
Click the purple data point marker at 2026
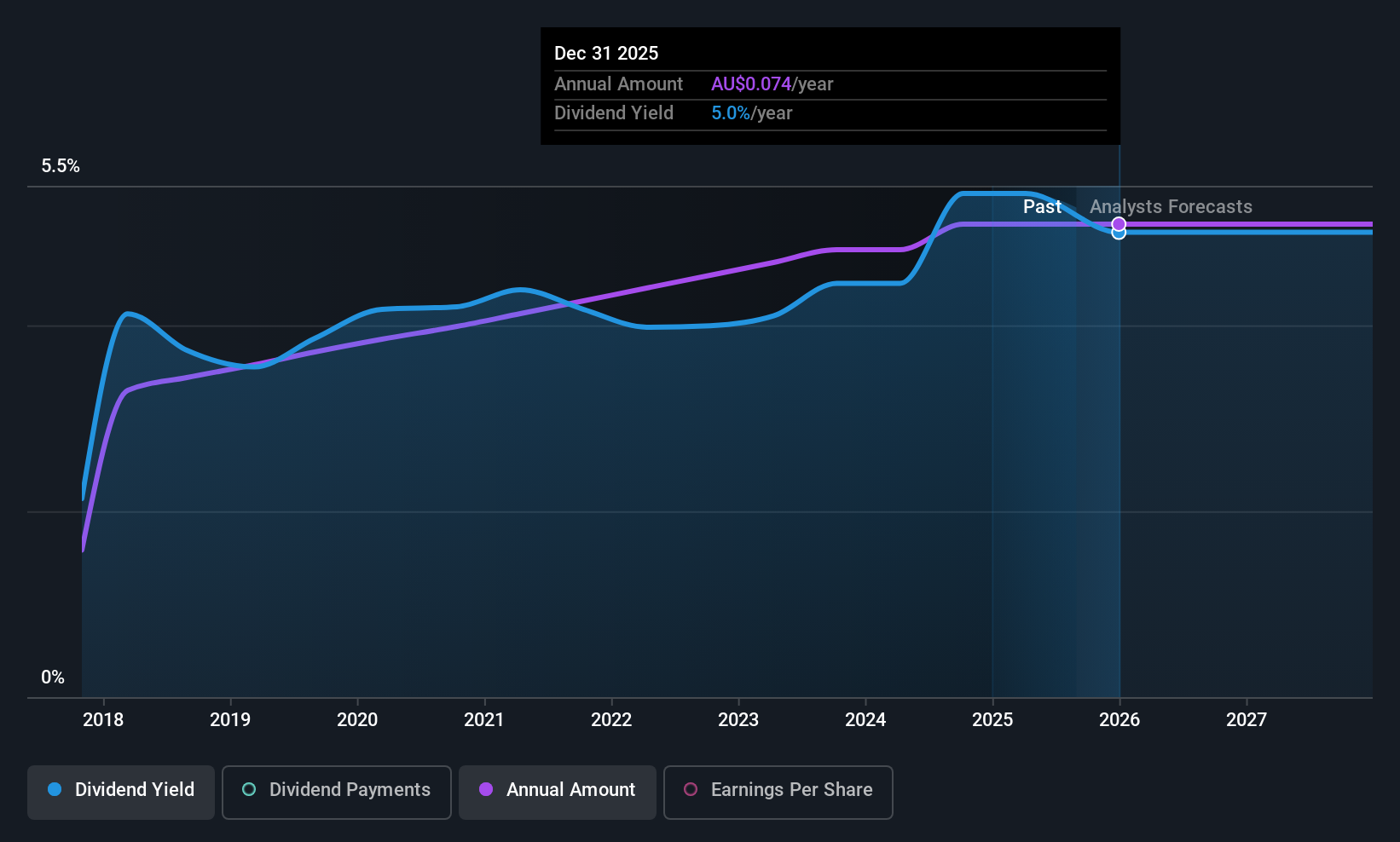point(1119,224)
